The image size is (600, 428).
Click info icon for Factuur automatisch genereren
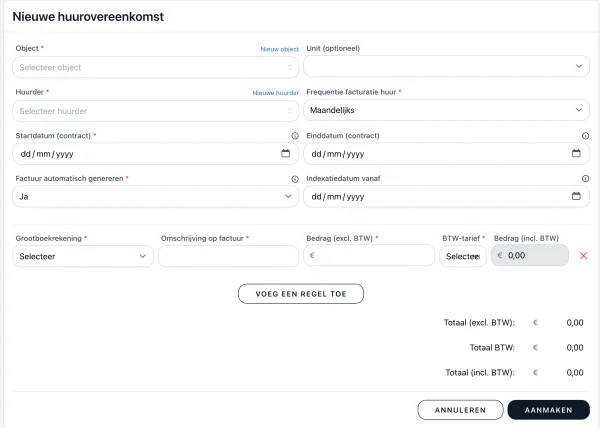(x=294, y=179)
